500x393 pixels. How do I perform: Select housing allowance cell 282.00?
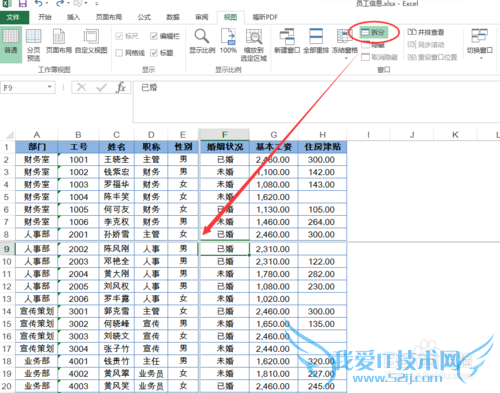(x=322, y=274)
